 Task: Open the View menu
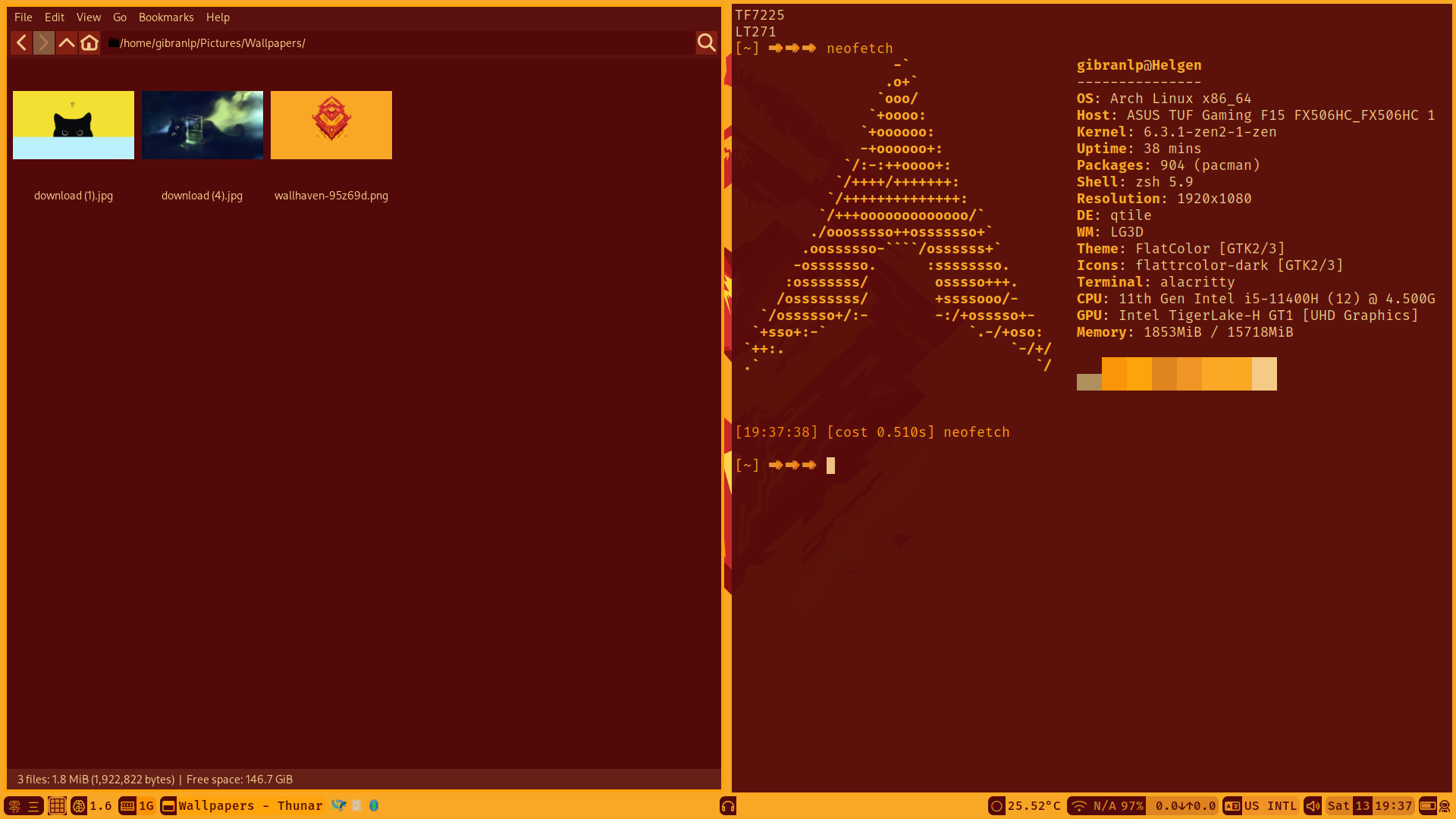(x=89, y=17)
